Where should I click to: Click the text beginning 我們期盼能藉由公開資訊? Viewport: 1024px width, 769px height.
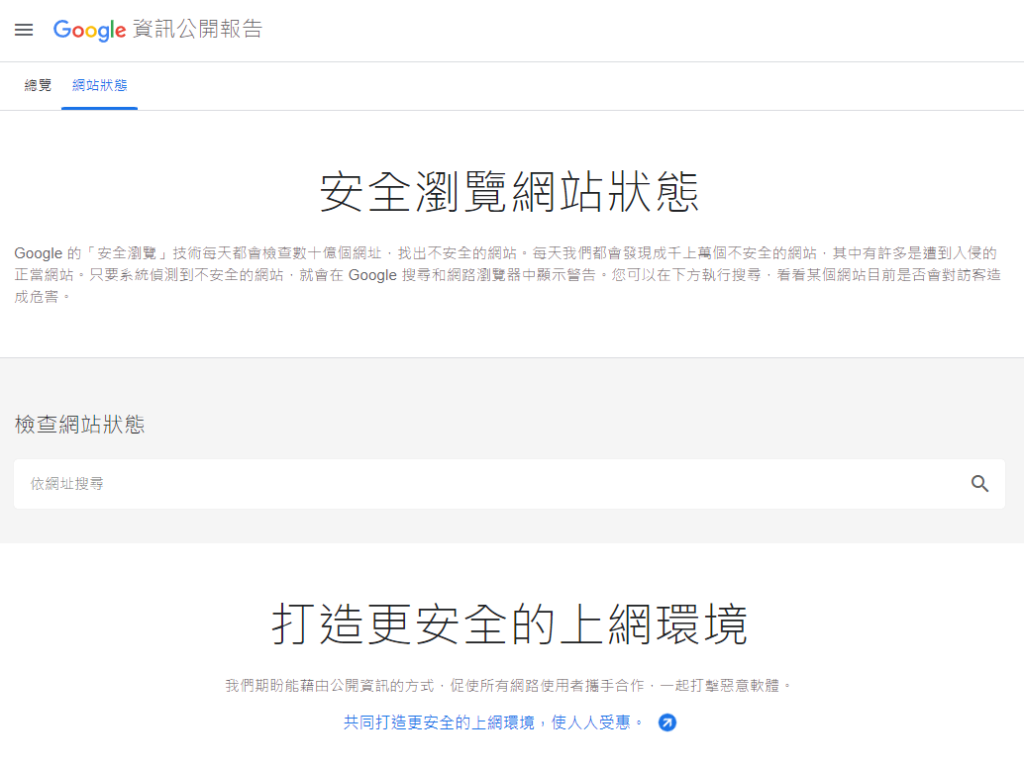pos(330,685)
